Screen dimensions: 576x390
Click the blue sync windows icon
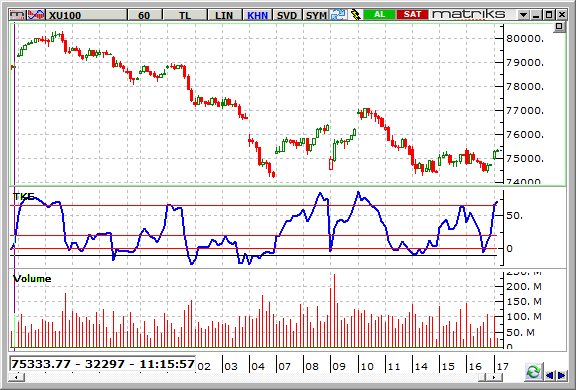[338, 15]
